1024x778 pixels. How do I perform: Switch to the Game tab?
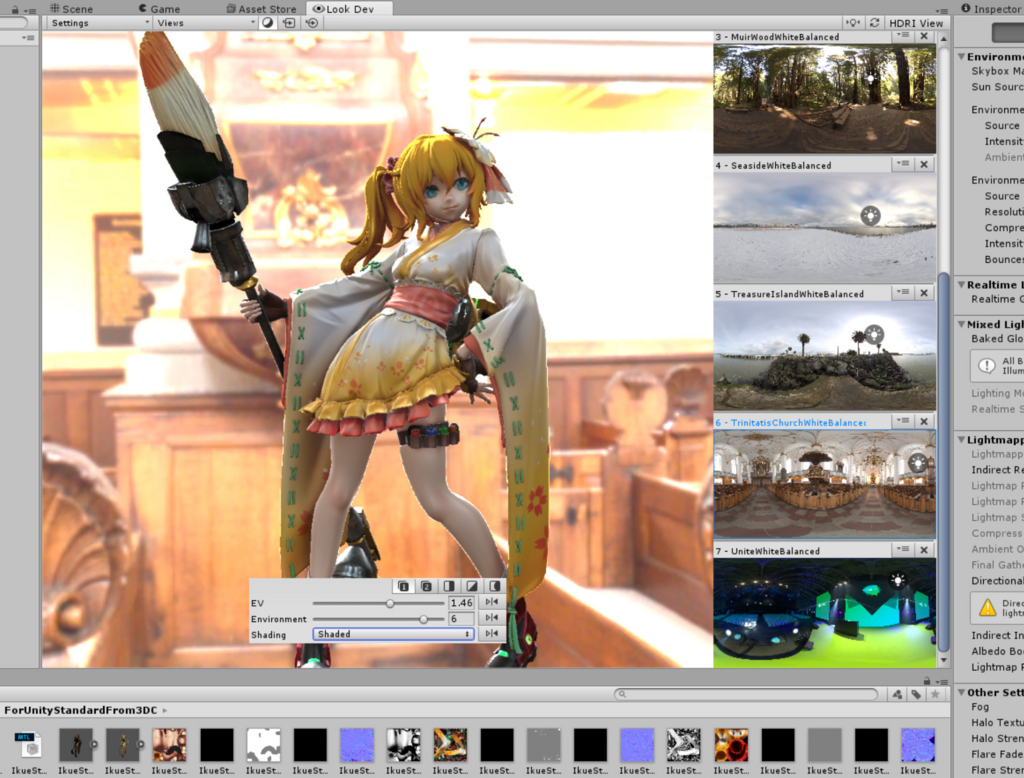(159, 8)
